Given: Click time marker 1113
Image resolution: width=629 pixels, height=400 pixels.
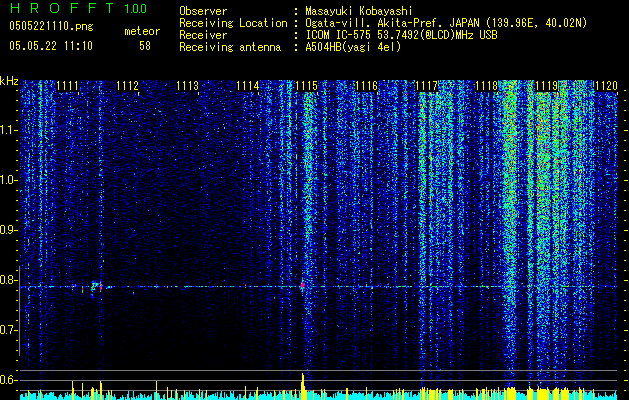Looking at the screenshot, I should click(187, 86).
